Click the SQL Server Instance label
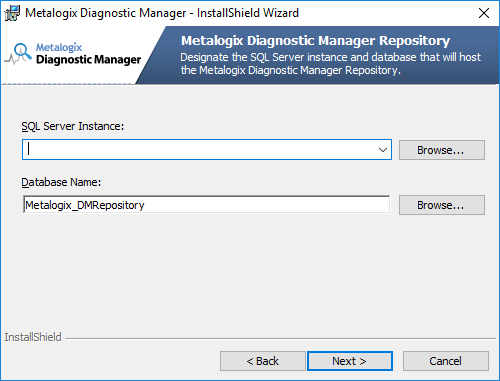500x381 pixels. [x=73, y=126]
